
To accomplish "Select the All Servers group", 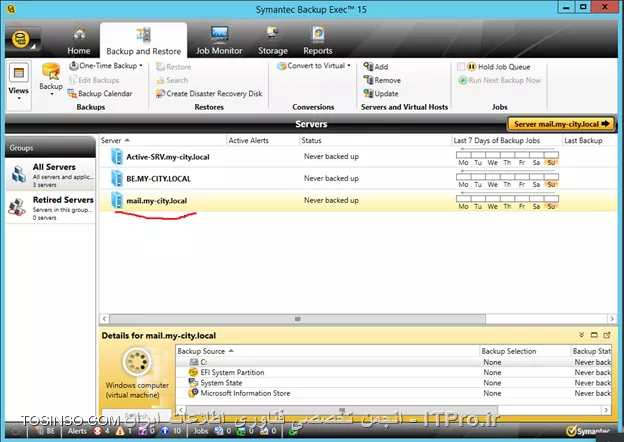I will (50, 175).
